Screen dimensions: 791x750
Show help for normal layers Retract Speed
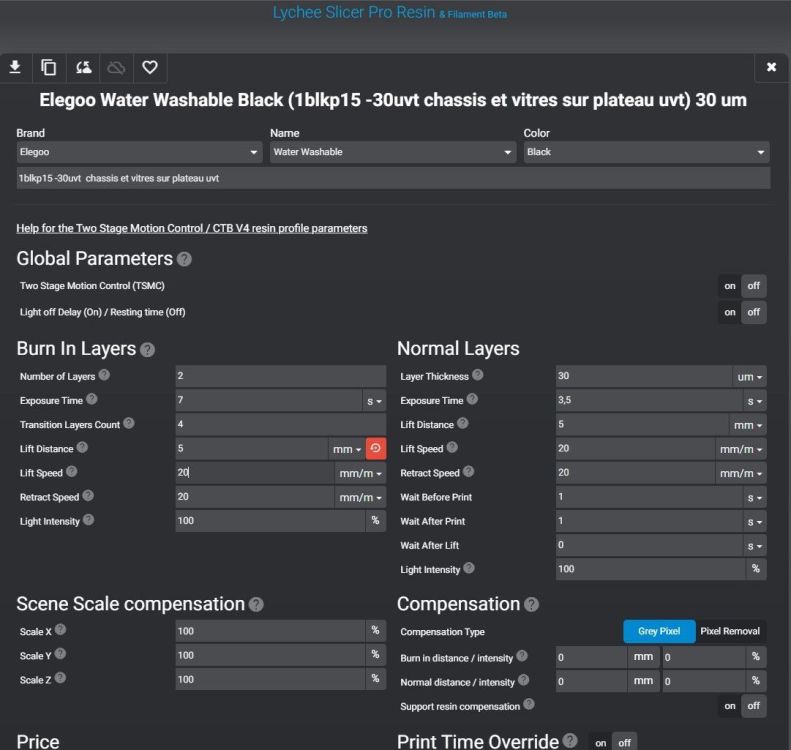pos(469,472)
